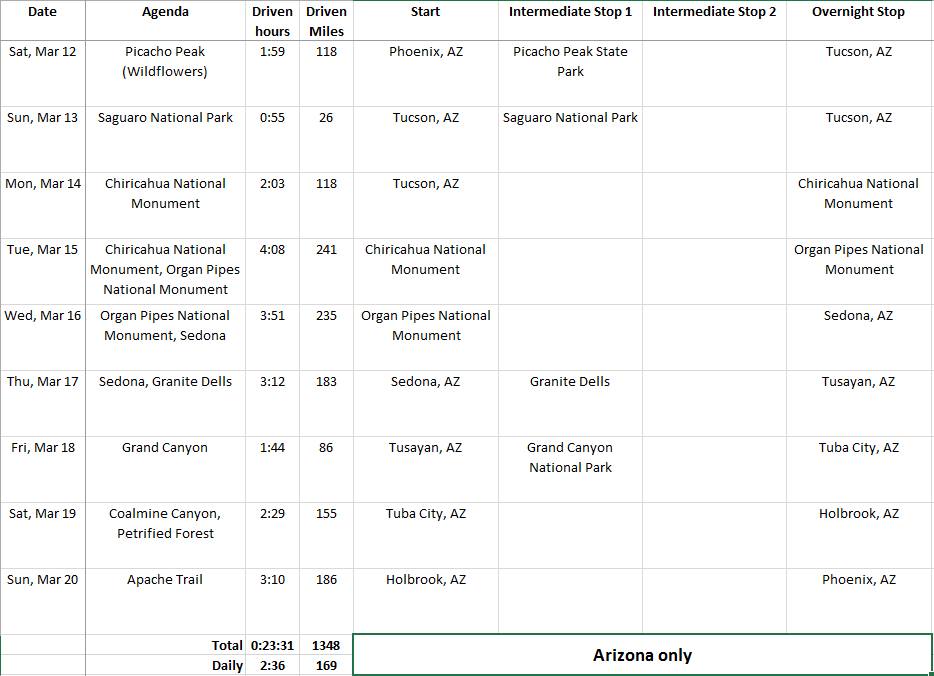Viewport: 934px width, 676px height.
Task: Click the "Date" column header cell
Action: (x=42, y=13)
